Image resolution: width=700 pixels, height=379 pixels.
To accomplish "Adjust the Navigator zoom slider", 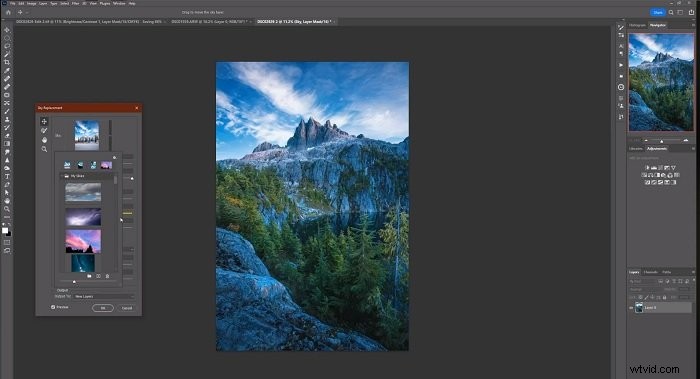I will [x=662, y=141].
